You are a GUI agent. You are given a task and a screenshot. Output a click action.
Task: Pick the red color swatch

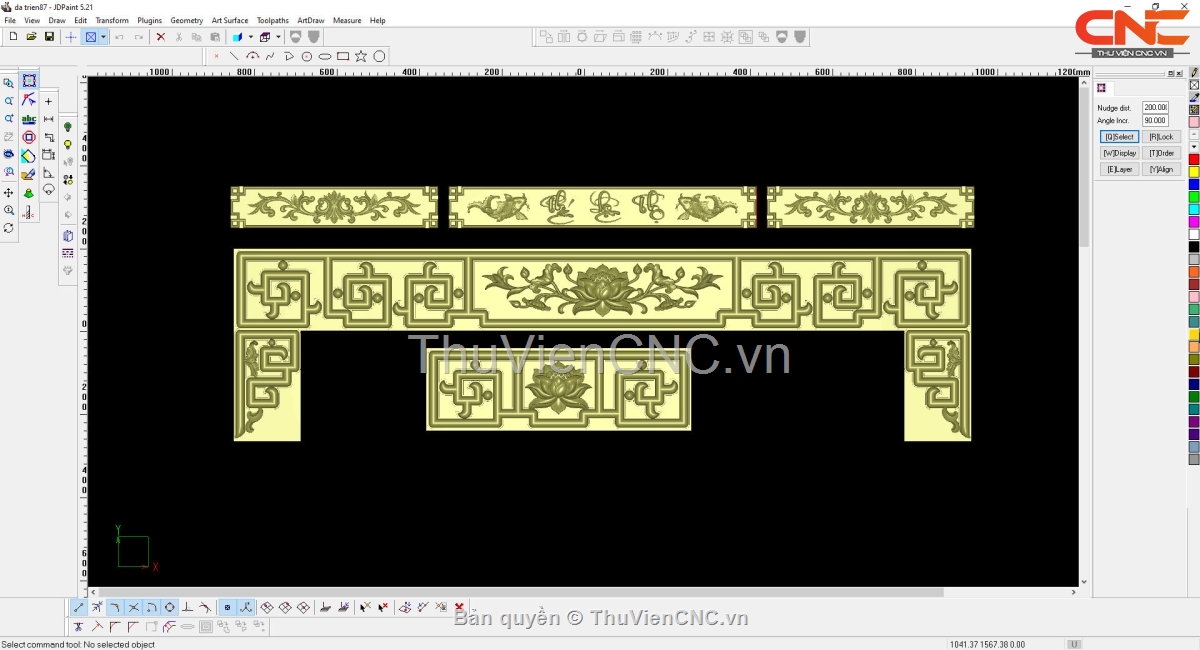point(1193,160)
